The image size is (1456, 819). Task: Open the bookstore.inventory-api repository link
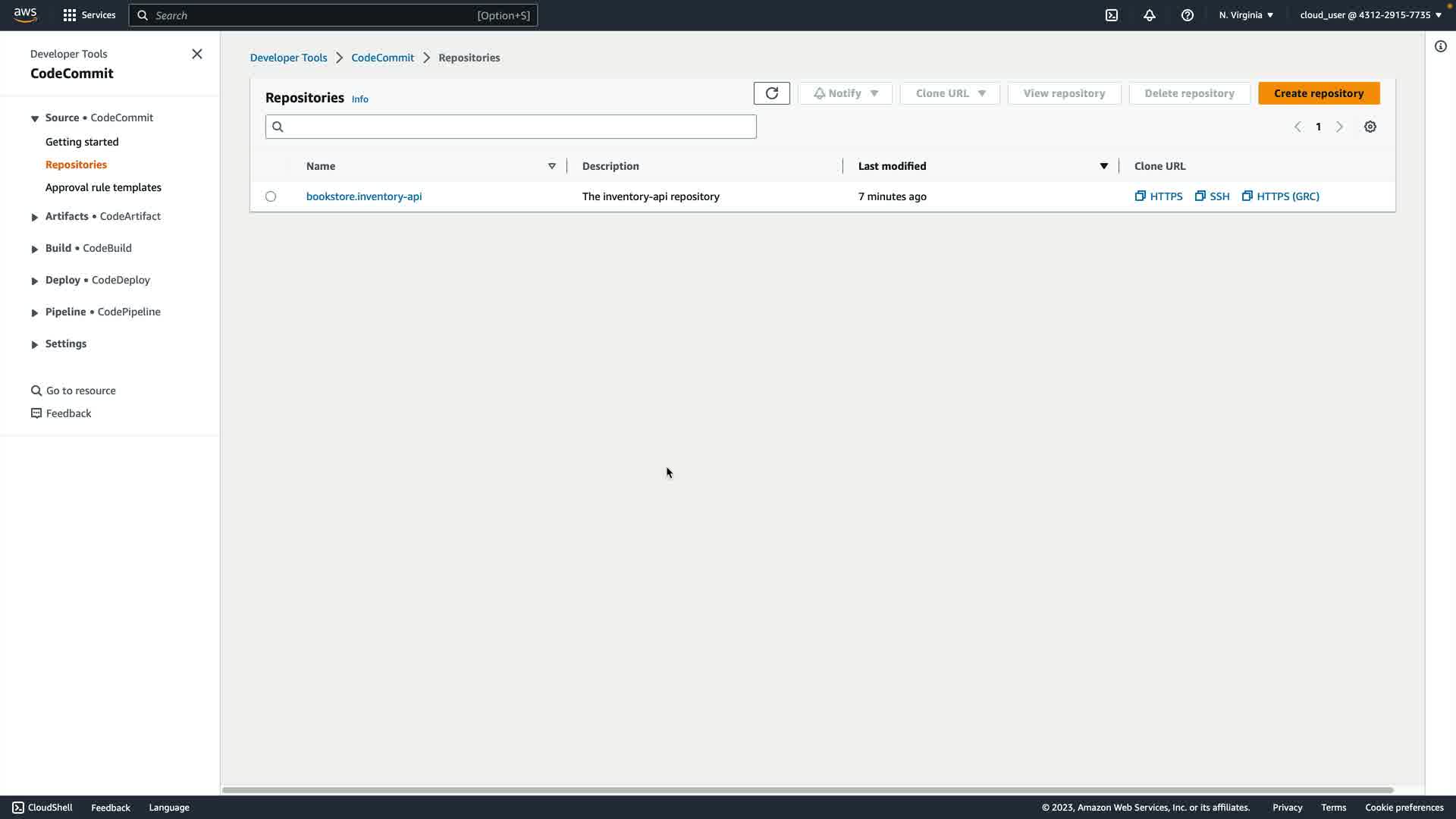(364, 196)
